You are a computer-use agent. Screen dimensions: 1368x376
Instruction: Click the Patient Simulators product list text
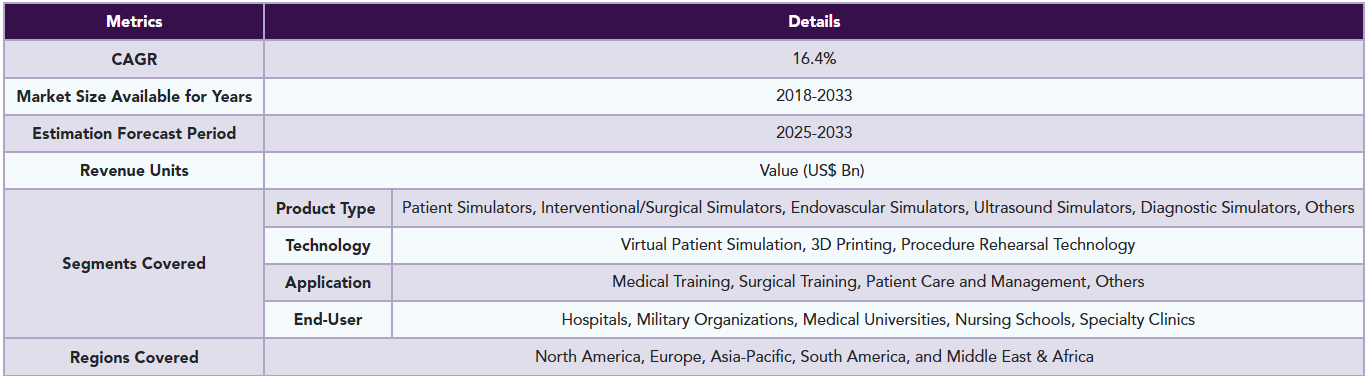[878, 208]
